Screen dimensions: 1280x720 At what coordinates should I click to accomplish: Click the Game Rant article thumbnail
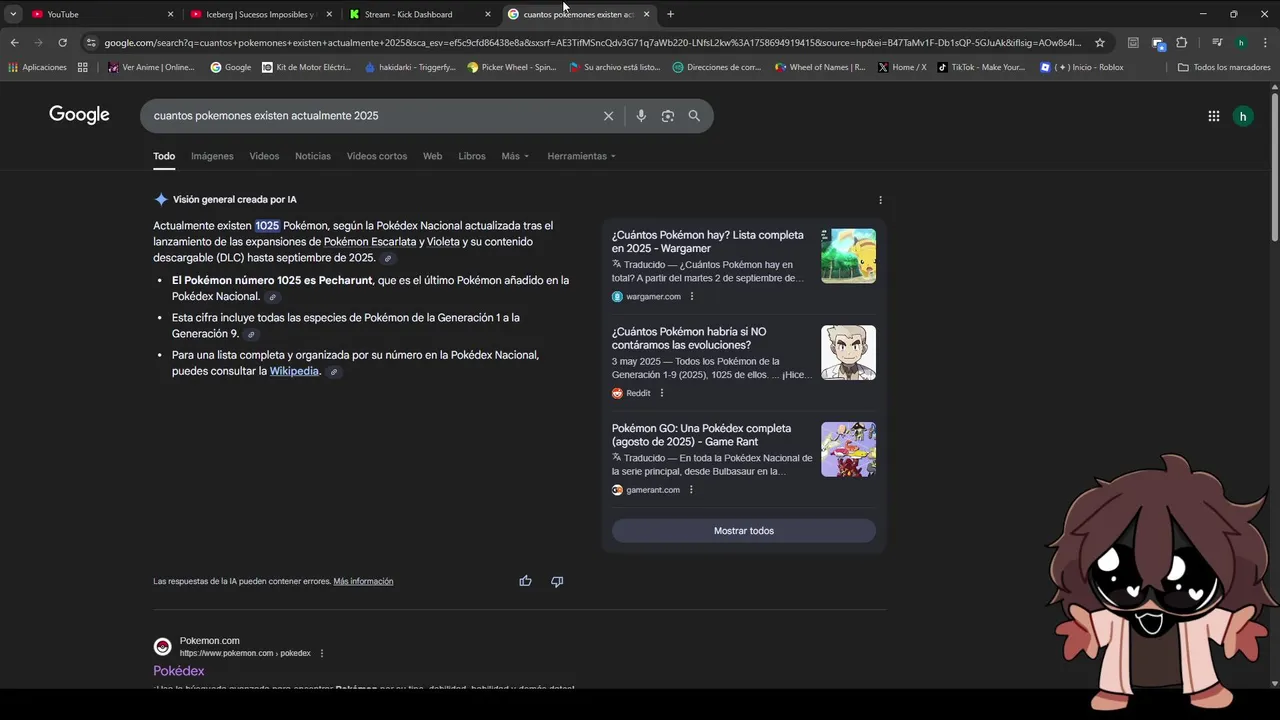(x=848, y=449)
